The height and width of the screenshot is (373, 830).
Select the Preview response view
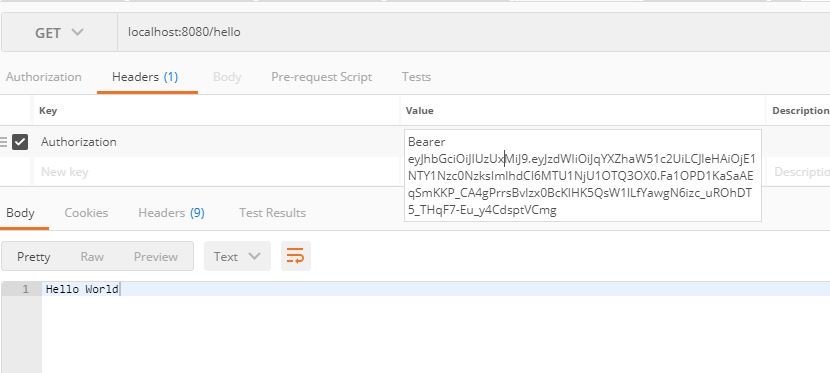click(x=156, y=257)
